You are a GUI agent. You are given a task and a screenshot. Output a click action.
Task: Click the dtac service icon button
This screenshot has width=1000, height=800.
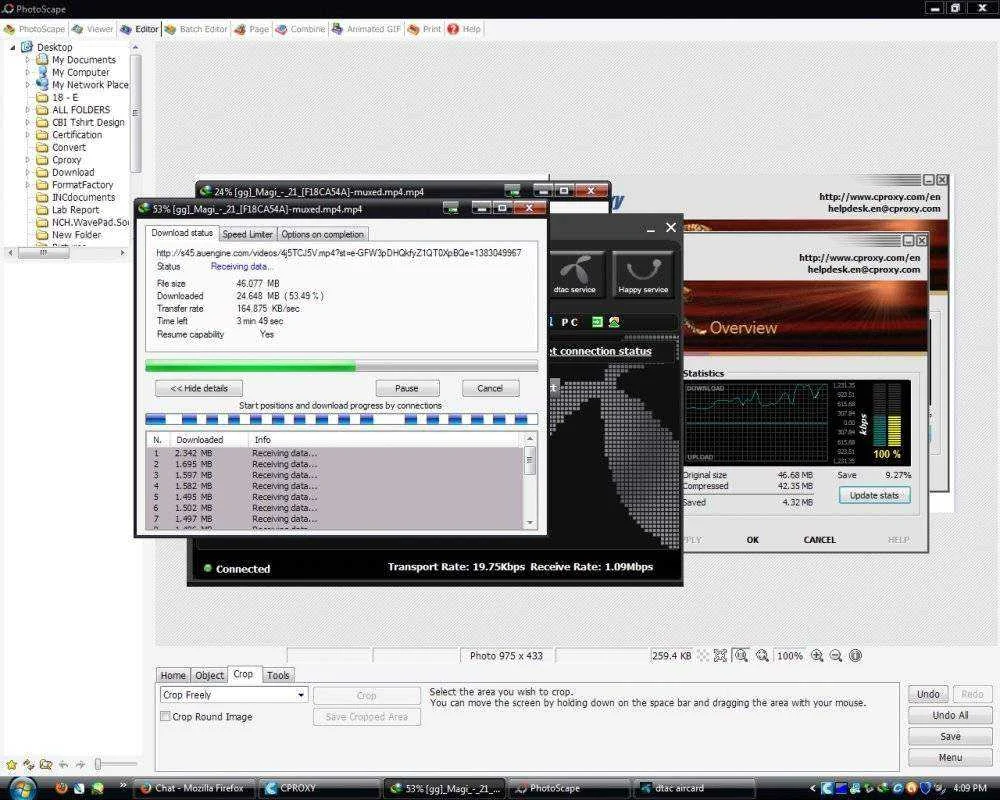click(575, 274)
